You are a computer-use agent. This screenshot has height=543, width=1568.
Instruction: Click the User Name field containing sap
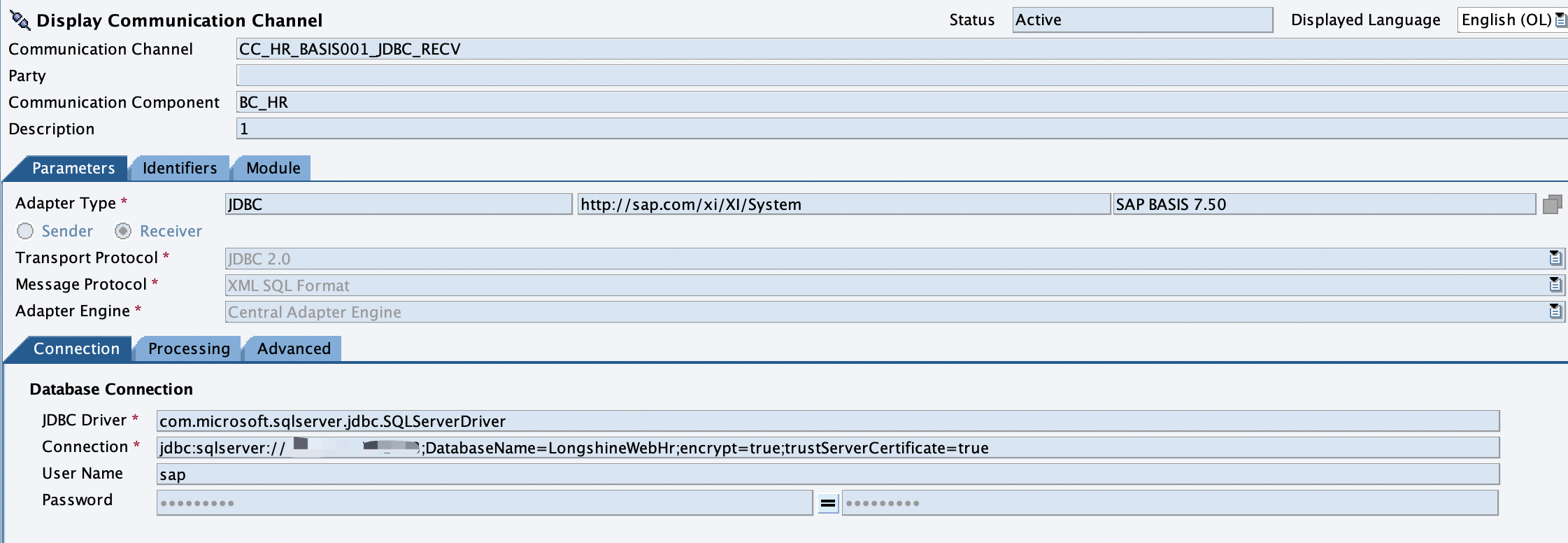[x=828, y=474]
